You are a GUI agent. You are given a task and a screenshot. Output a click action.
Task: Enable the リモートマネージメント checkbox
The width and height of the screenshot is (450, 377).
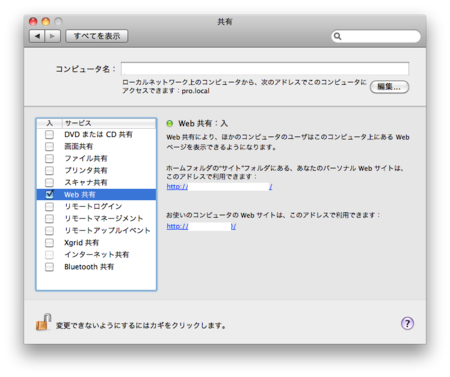49,218
